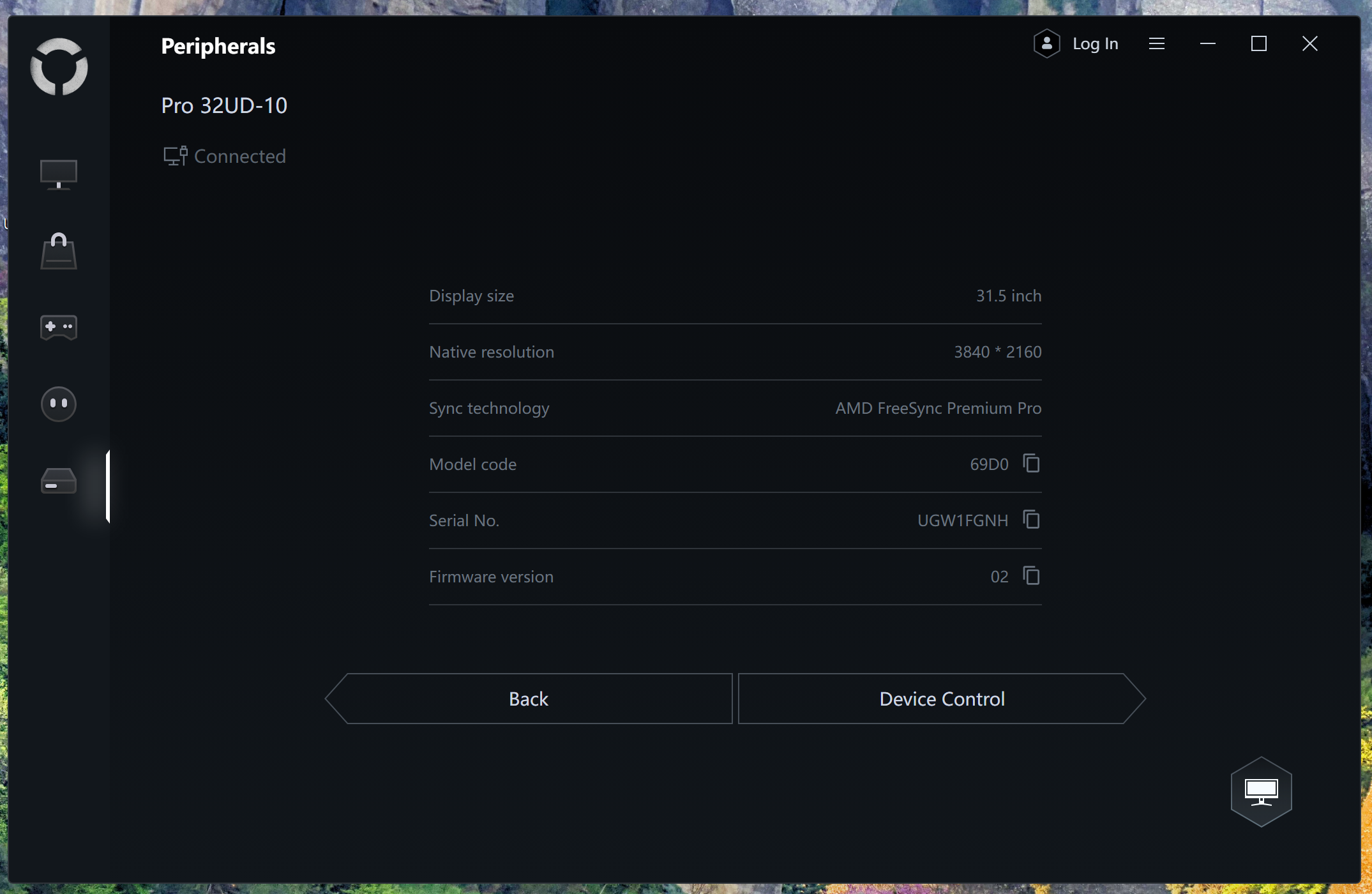Click the Connected status indicator
1372x894 pixels.
click(x=225, y=156)
